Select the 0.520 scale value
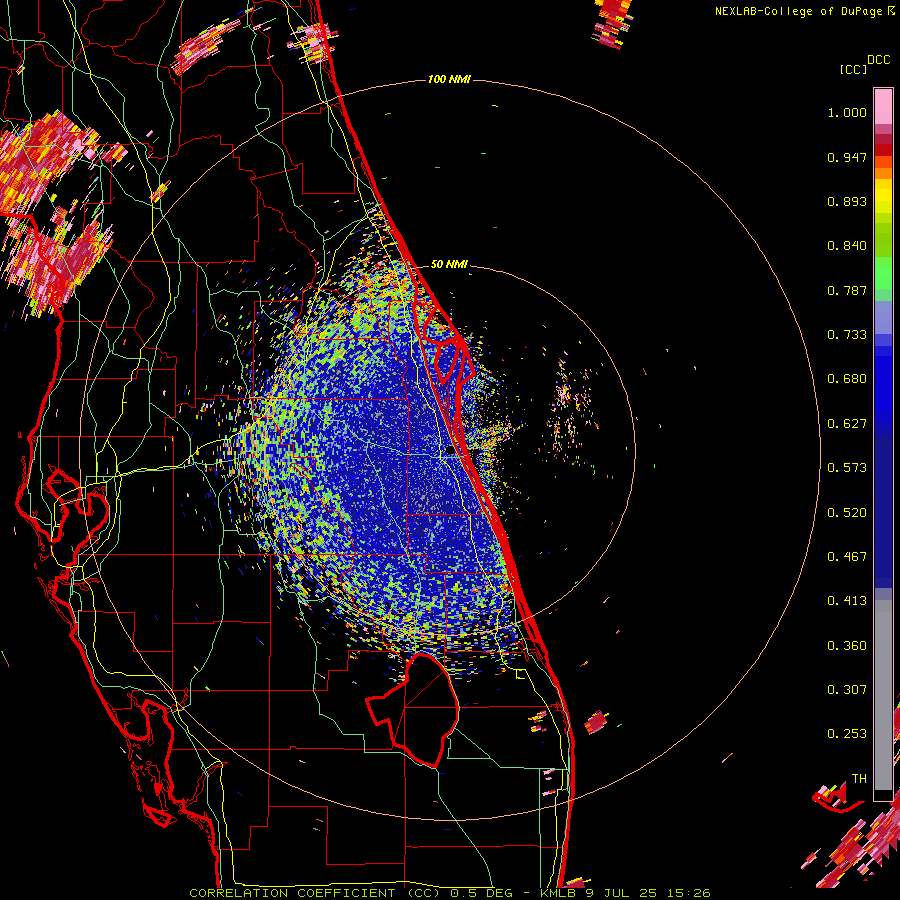 (x=847, y=513)
